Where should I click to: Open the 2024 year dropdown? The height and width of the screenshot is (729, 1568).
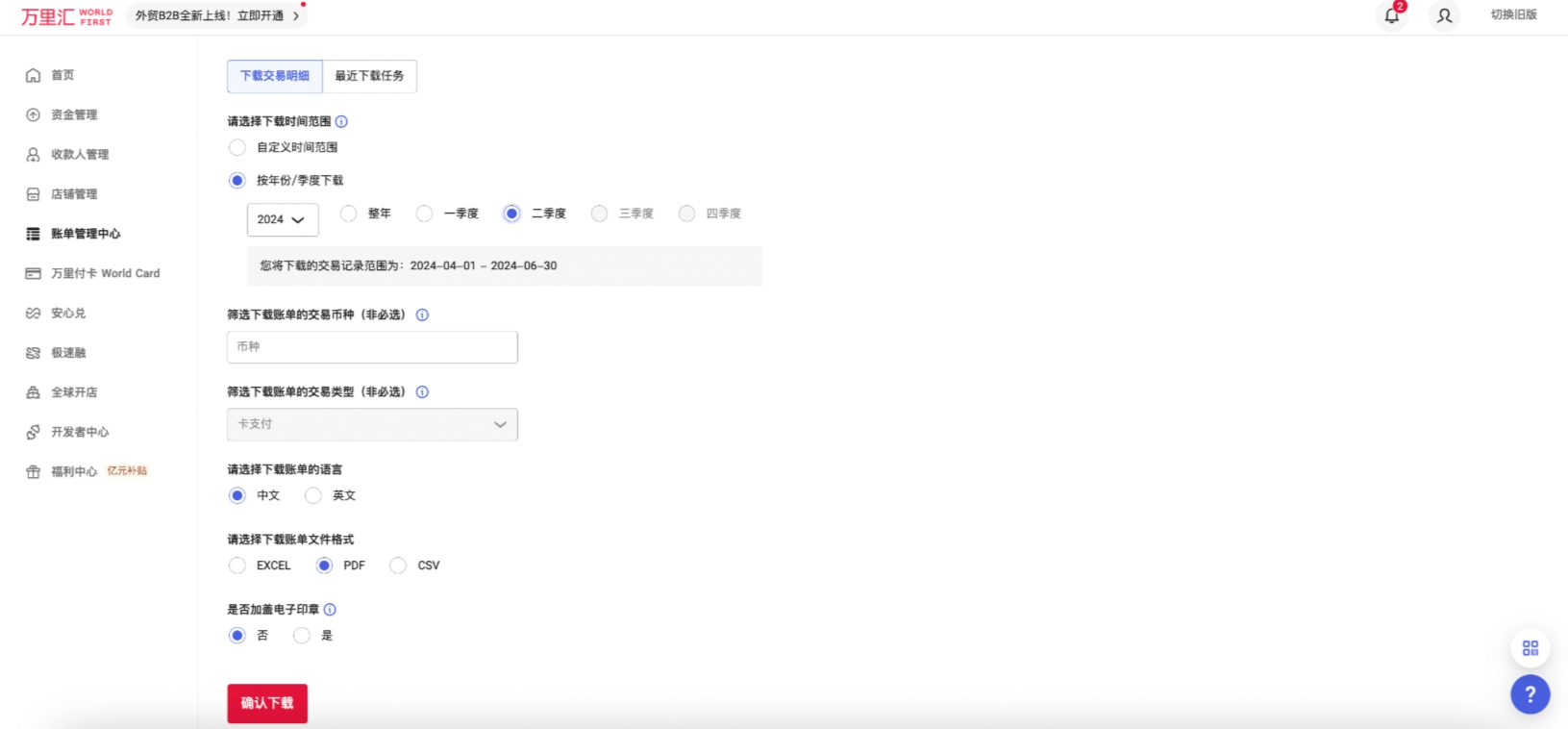click(282, 220)
